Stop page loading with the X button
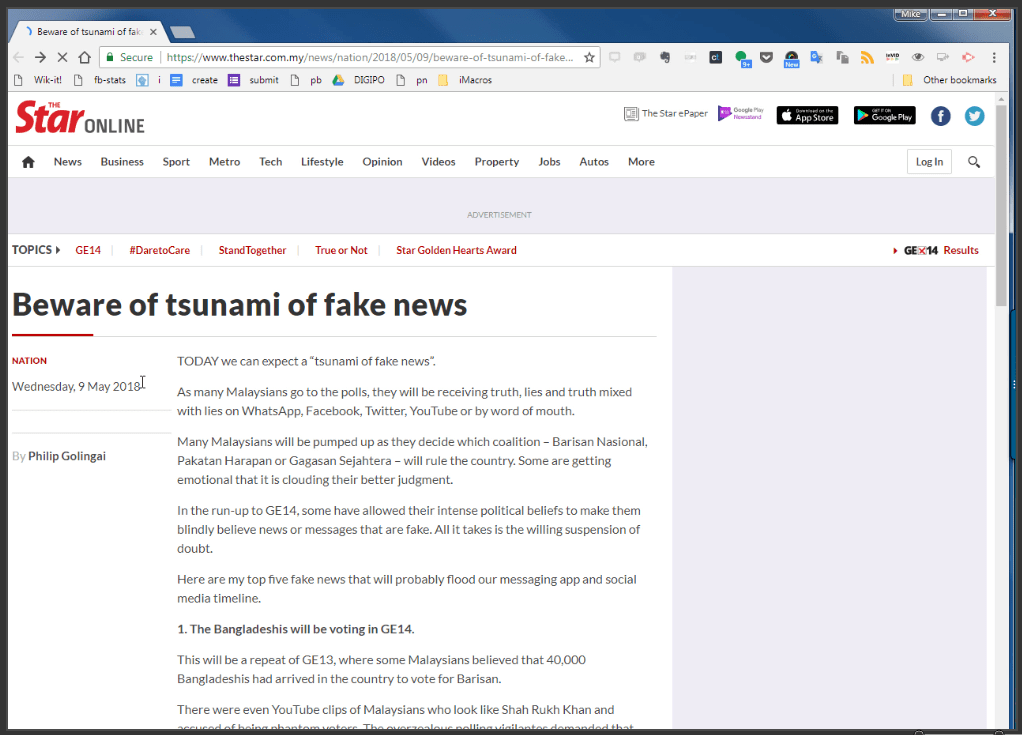The width and height of the screenshot is (1022, 735). [62, 58]
